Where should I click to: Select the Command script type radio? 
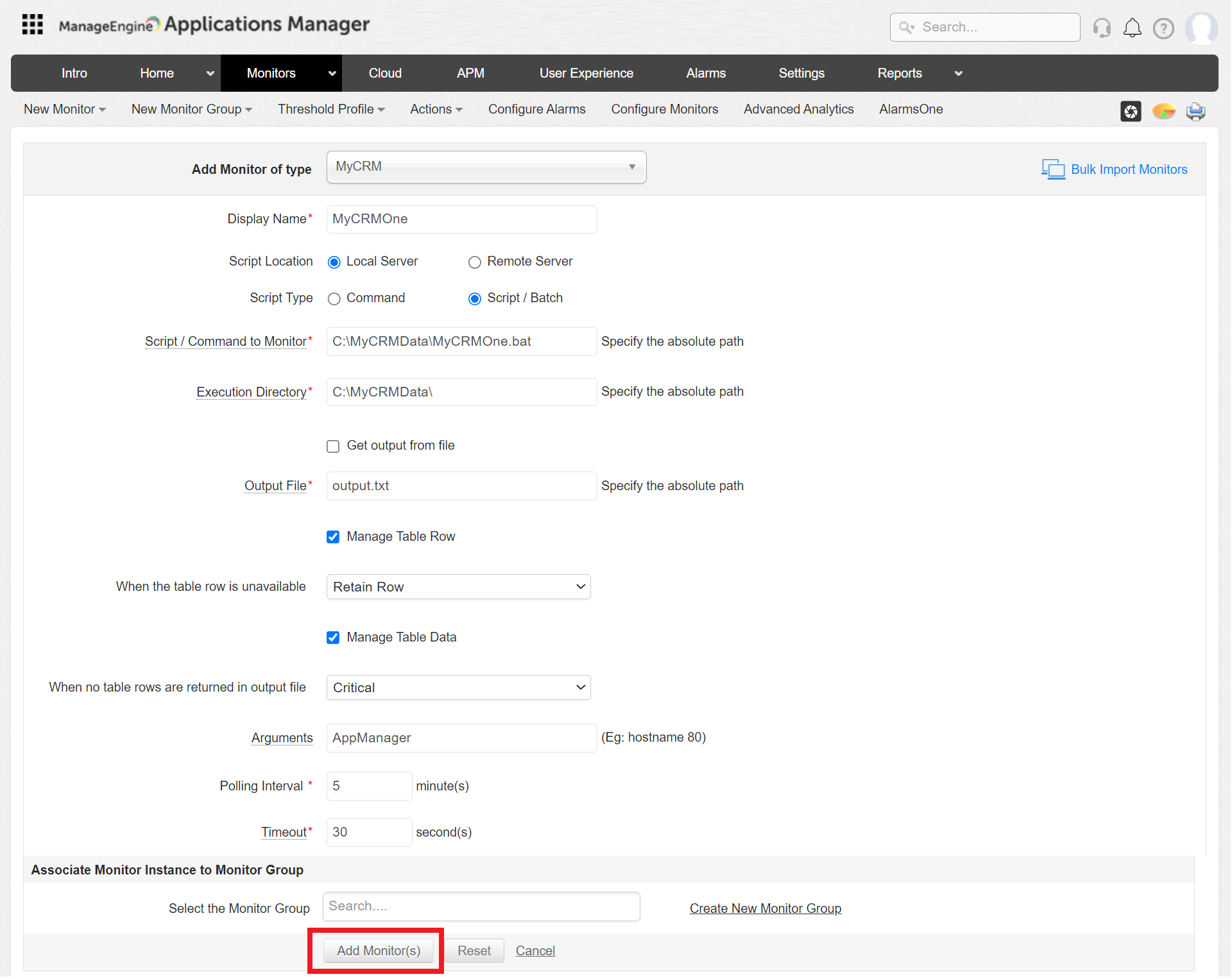click(334, 299)
